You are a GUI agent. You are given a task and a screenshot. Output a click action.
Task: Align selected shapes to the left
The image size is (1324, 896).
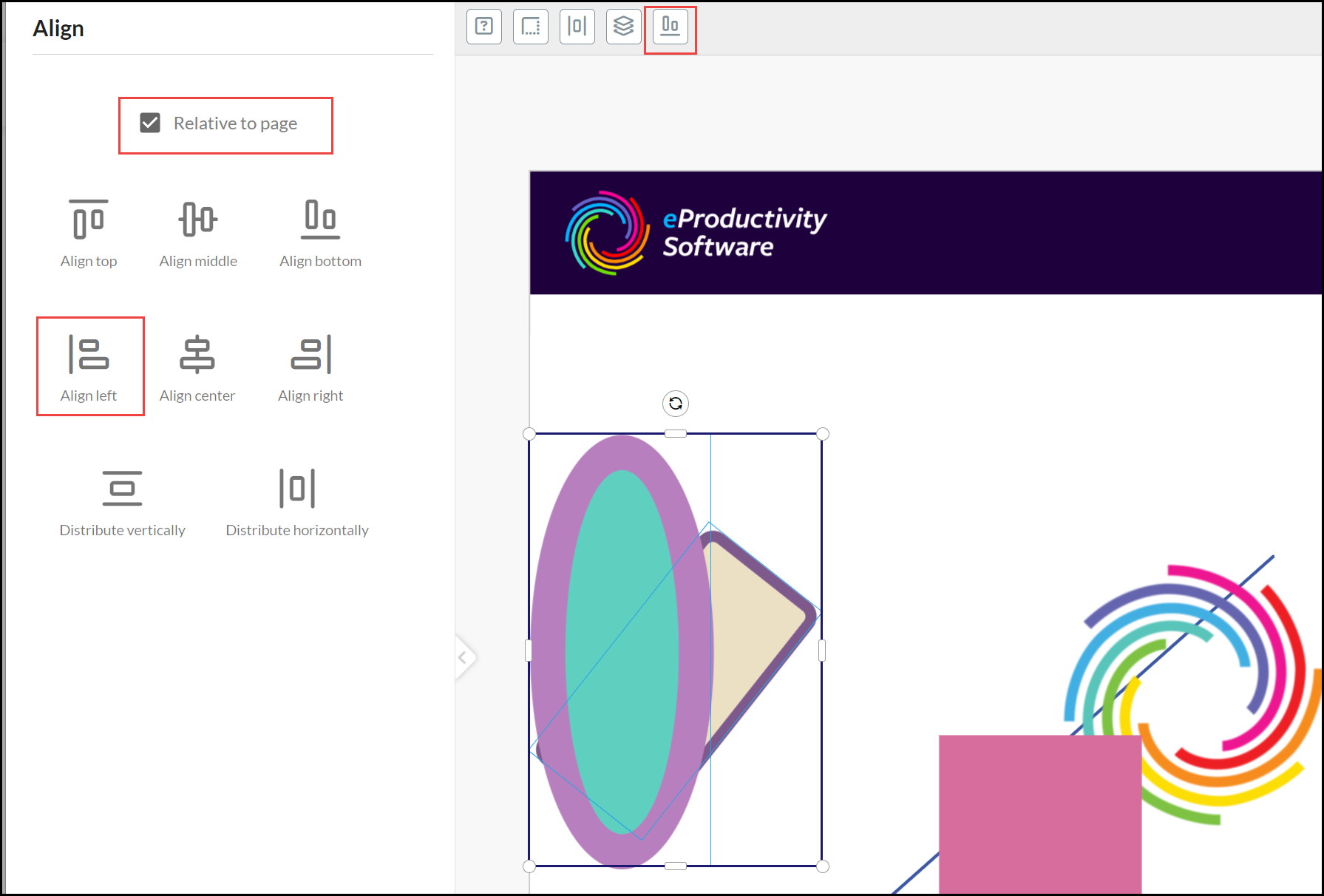(x=89, y=355)
